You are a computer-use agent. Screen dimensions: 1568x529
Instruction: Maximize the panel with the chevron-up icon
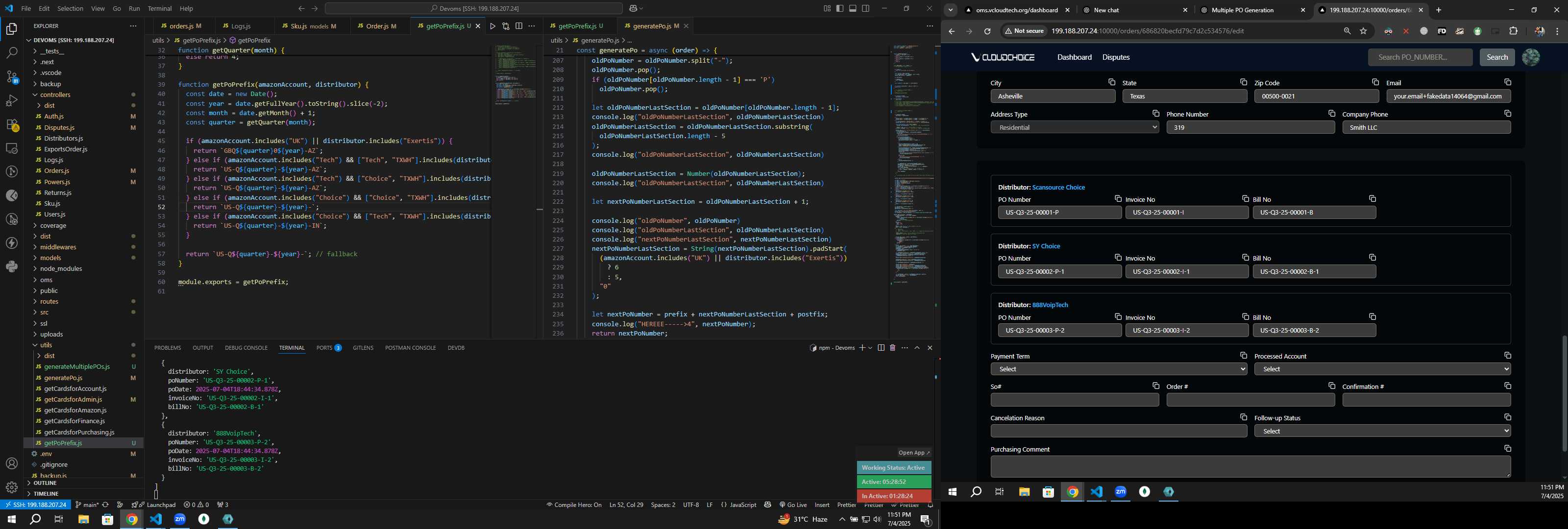(x=917, y=348)
